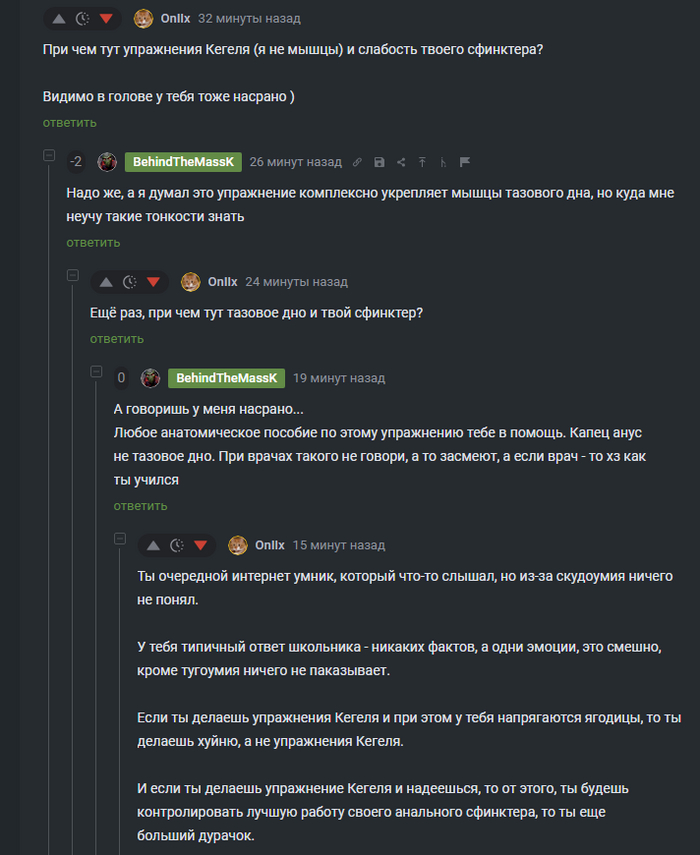The width and height of the screenshot is (700, 855).
Task: Downvote OnlIx's comment from 15 minutes ago
Action: [200, 545]
